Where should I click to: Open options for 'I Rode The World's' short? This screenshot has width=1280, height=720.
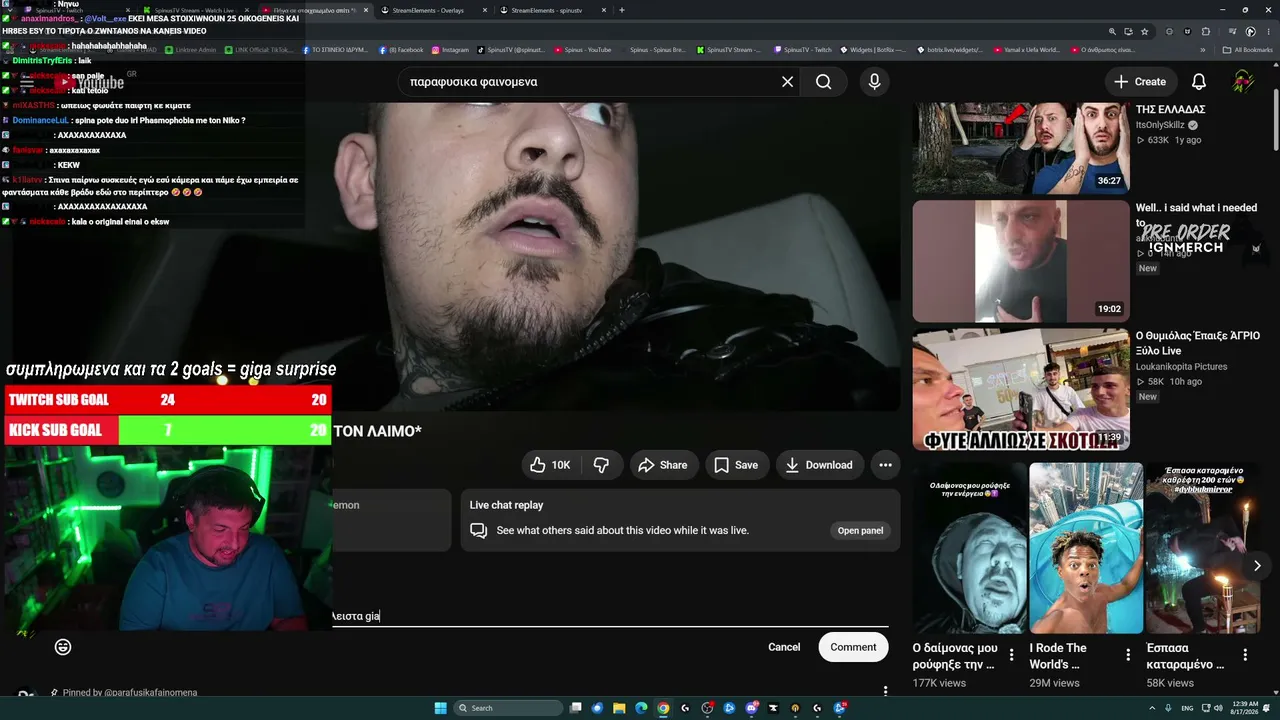(x=1128, y=655)
